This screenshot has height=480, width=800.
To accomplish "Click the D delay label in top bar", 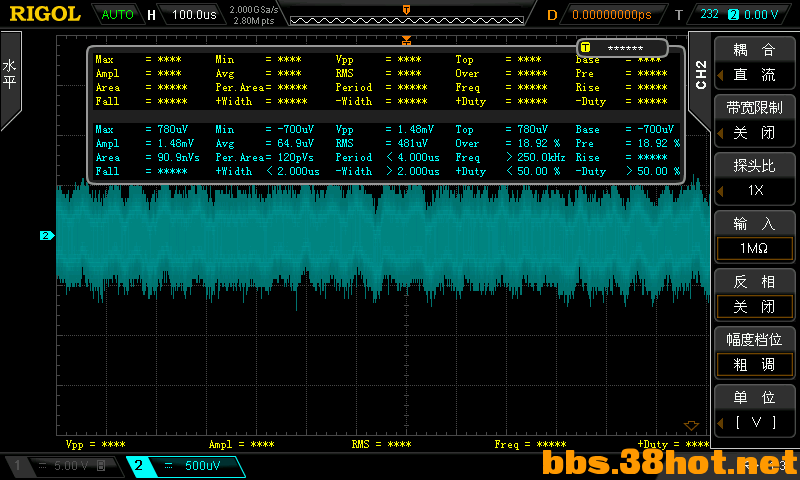I will click(x=552, y=15).
